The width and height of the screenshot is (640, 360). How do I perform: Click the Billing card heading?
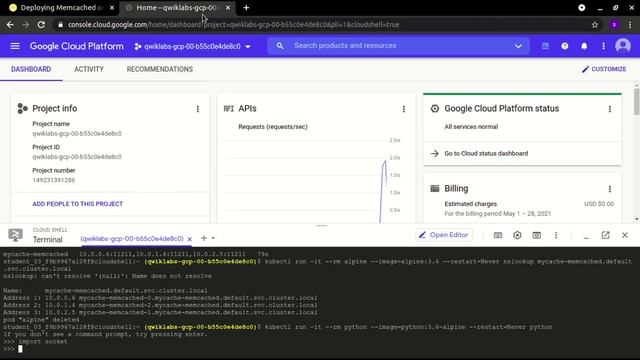pos(456,189)
